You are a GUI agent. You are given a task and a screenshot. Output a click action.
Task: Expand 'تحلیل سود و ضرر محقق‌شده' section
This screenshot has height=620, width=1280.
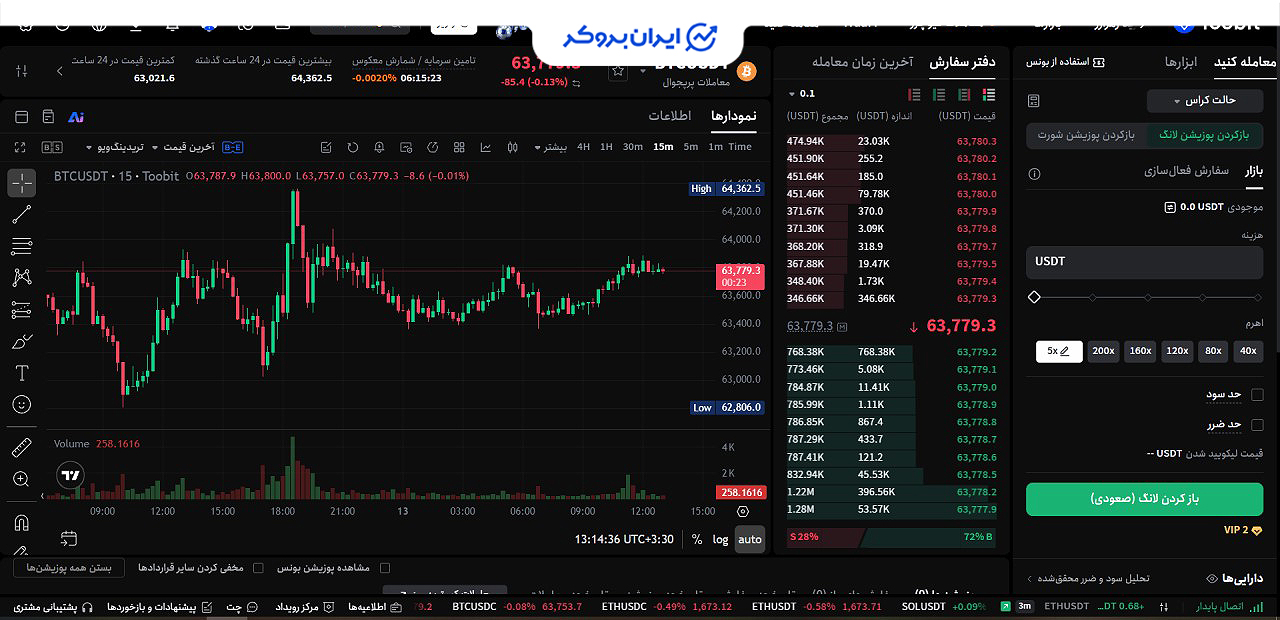click(1090, 578)
